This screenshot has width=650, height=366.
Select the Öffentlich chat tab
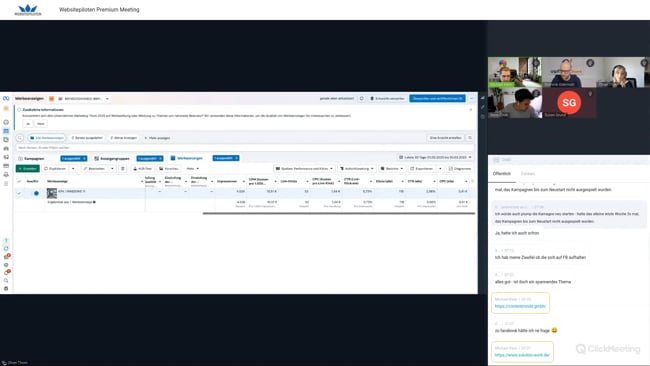pos(502,174)
